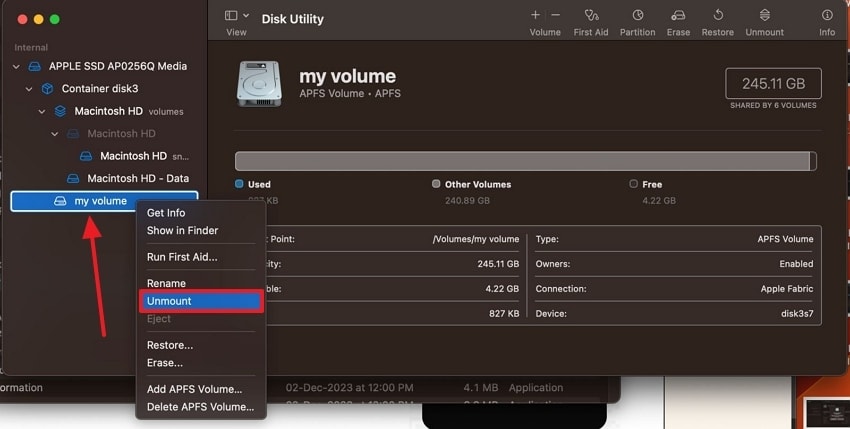Collapse APPLE SSD AP0256Q Media tree

(16, 66)
